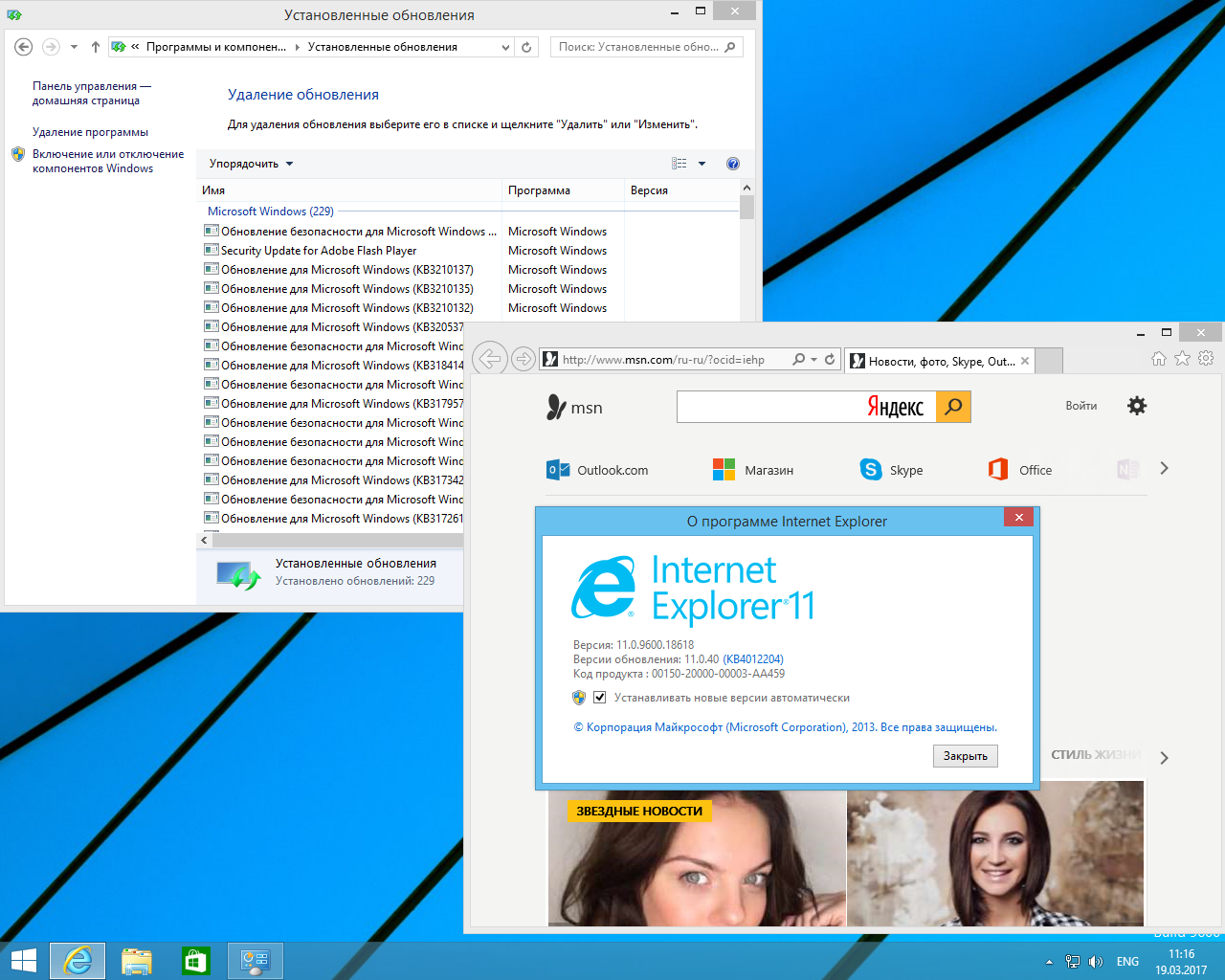
Task: Open the KB4012204 update link
Action: pyautogui.click(x=753, y=659)
